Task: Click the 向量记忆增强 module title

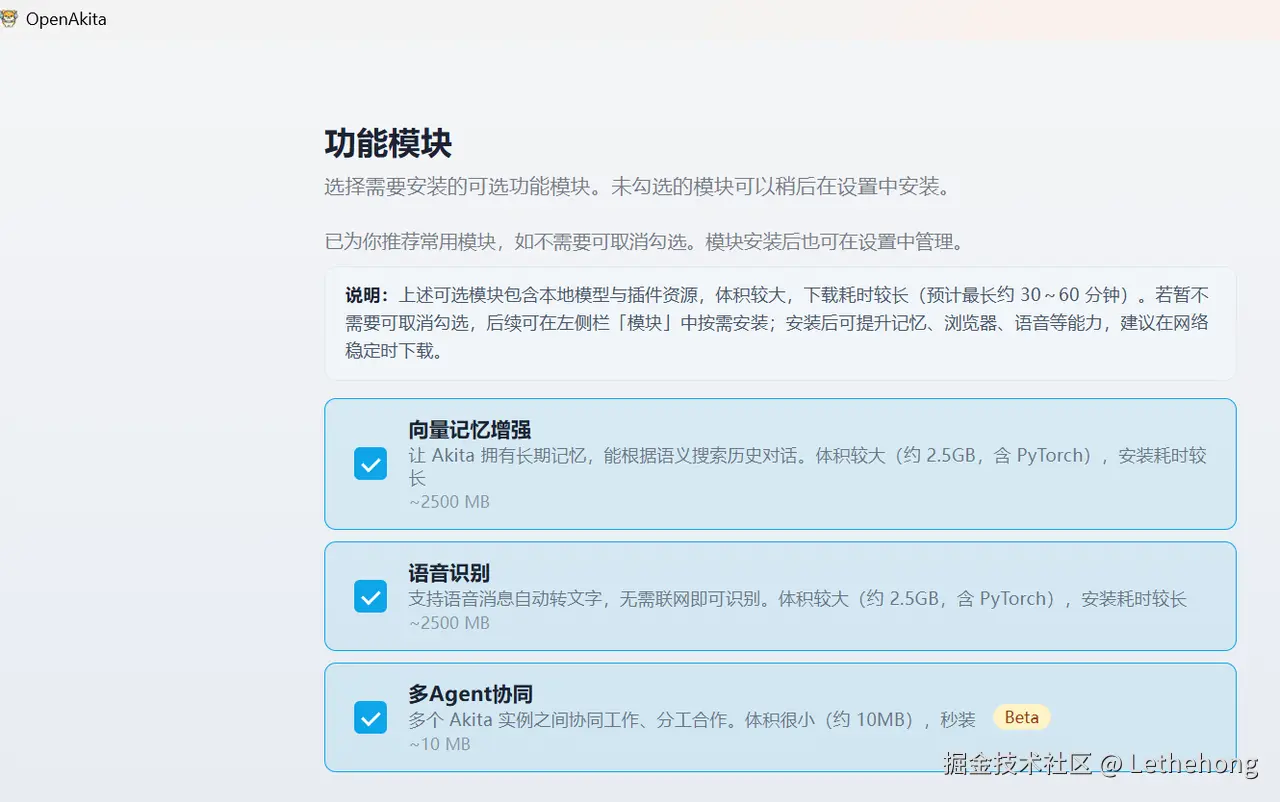Action: [470, 430]
